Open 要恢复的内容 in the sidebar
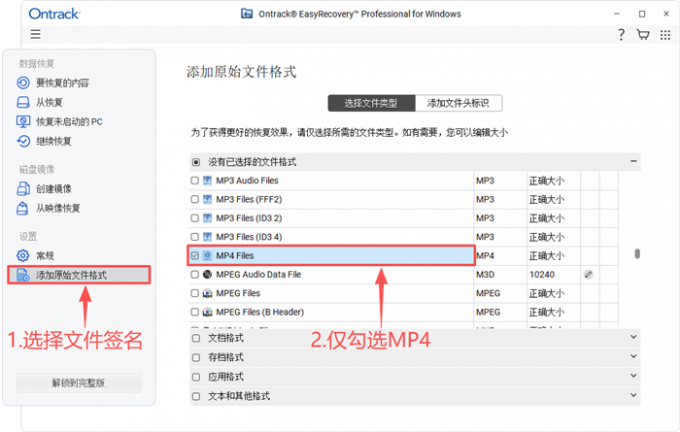680x432 pixels. 62,82
